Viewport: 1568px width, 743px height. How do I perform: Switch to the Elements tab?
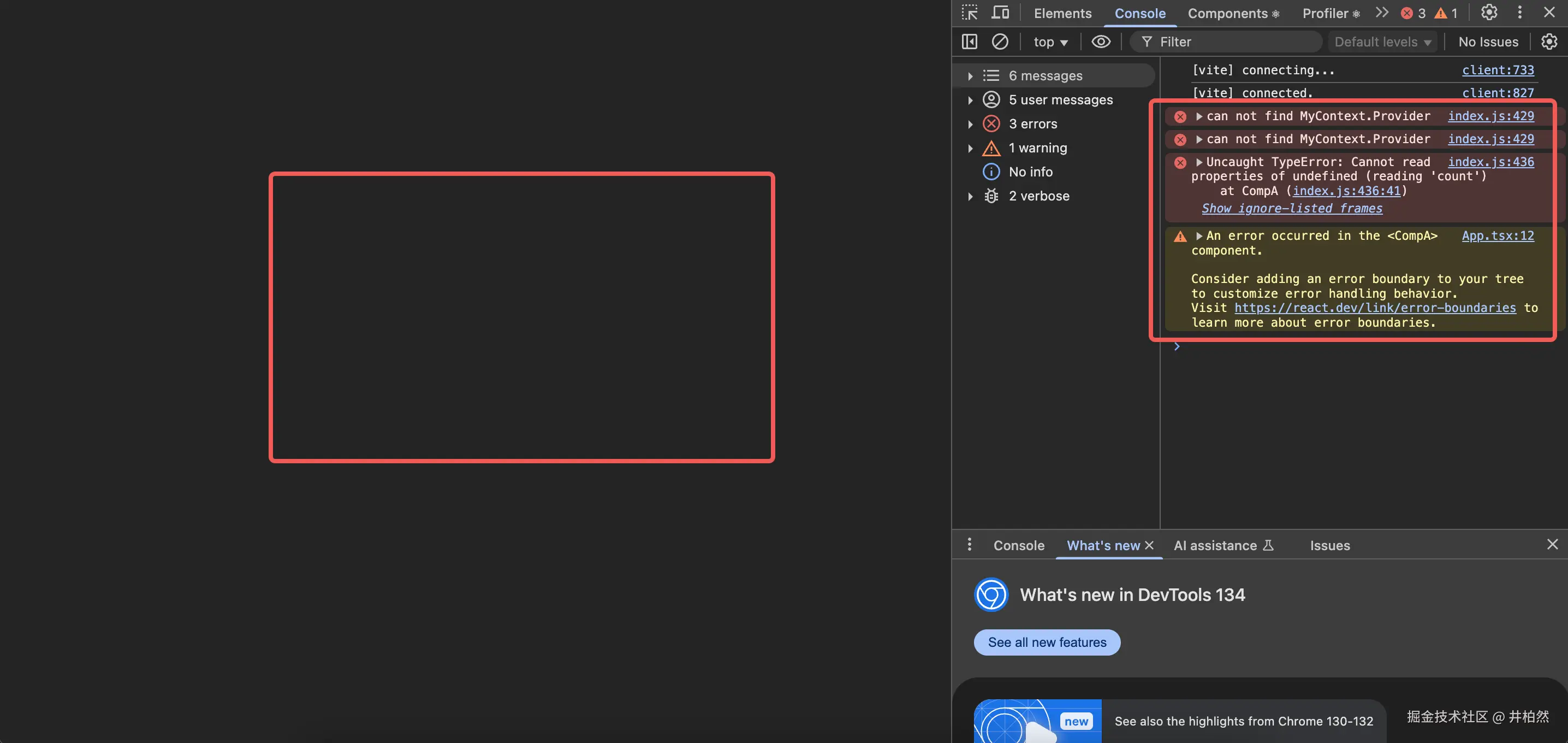[1062, 14]
